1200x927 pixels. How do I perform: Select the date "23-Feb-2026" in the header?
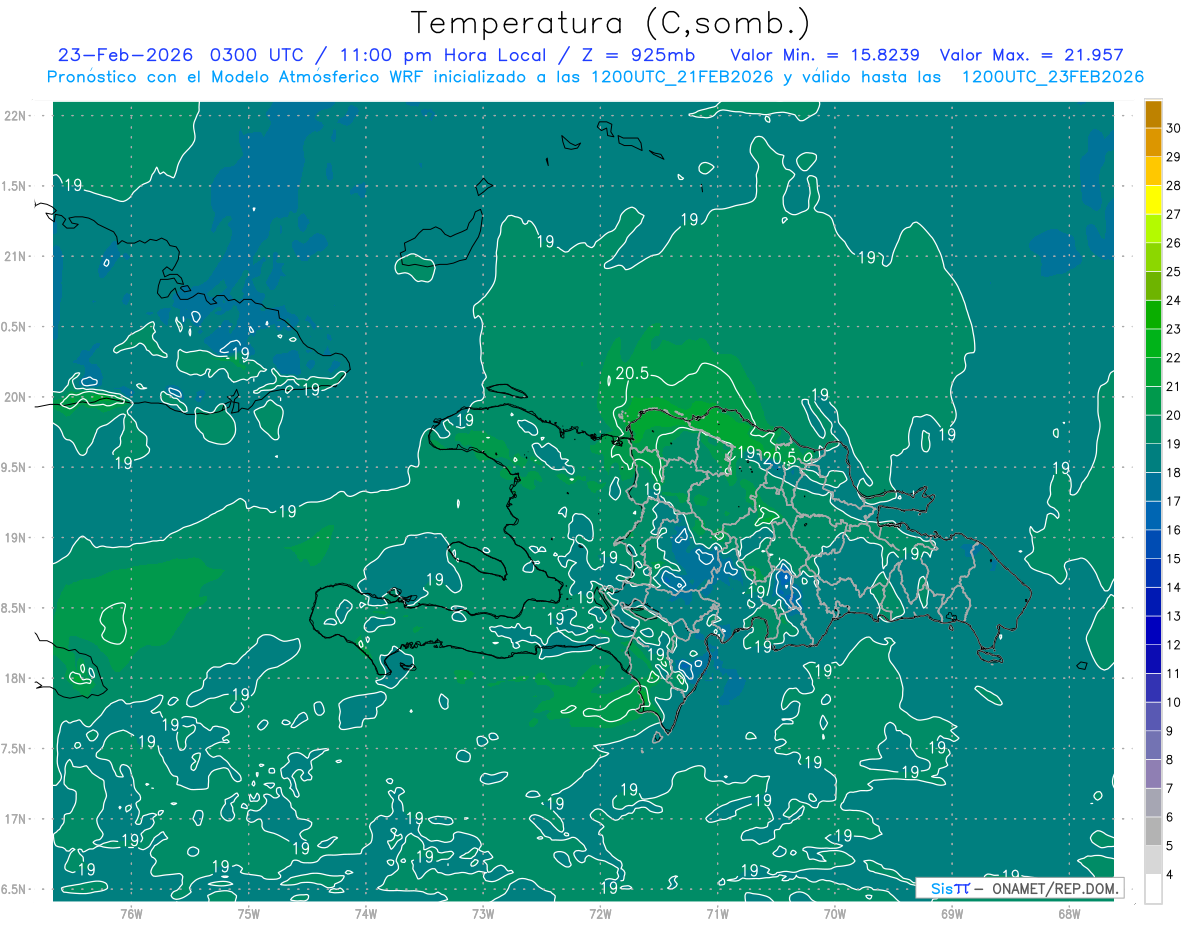(127, 55)
